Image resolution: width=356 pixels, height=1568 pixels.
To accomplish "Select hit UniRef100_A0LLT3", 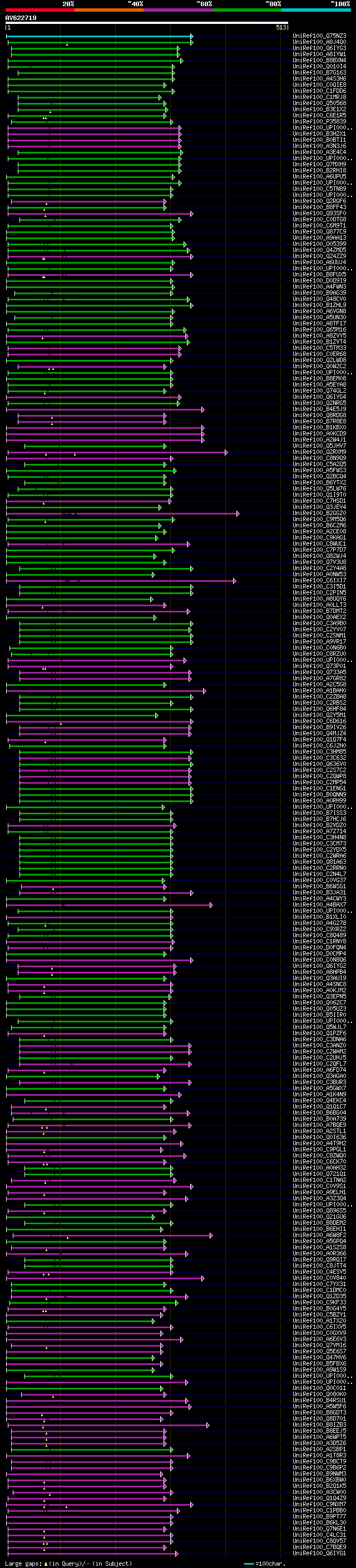I will (319, 606).
